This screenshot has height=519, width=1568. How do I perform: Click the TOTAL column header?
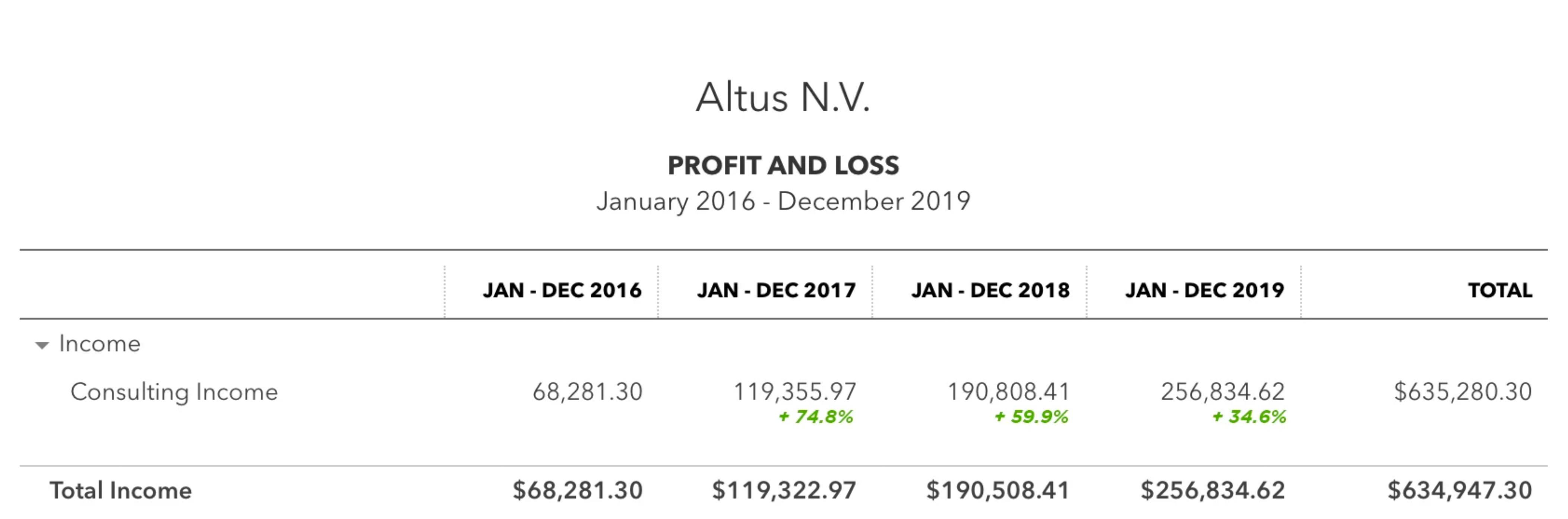point(1500,290)
